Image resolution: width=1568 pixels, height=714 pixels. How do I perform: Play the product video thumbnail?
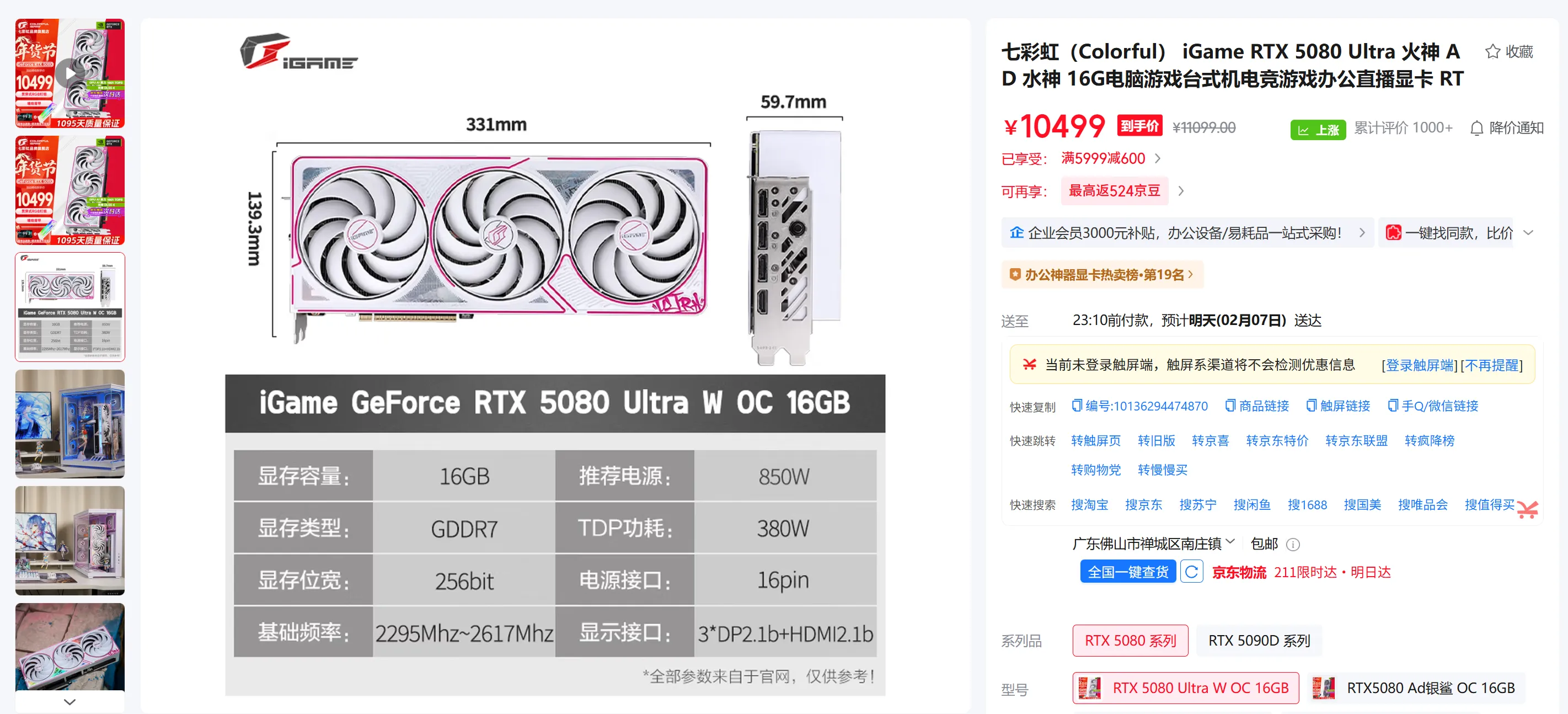click(x=69, y=73)
